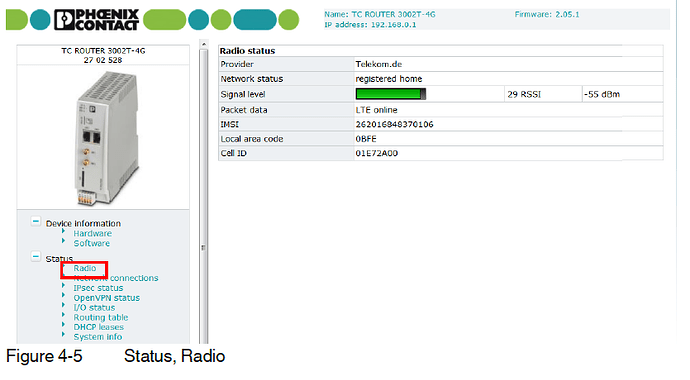
Task: Click the IMSI row label
Action: point(229,124)
